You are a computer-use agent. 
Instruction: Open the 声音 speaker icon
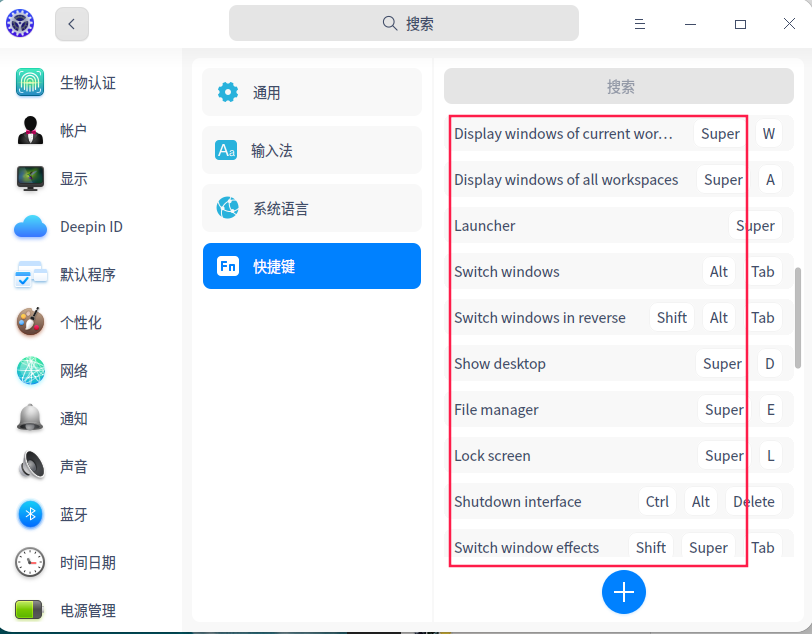[30, 466]
